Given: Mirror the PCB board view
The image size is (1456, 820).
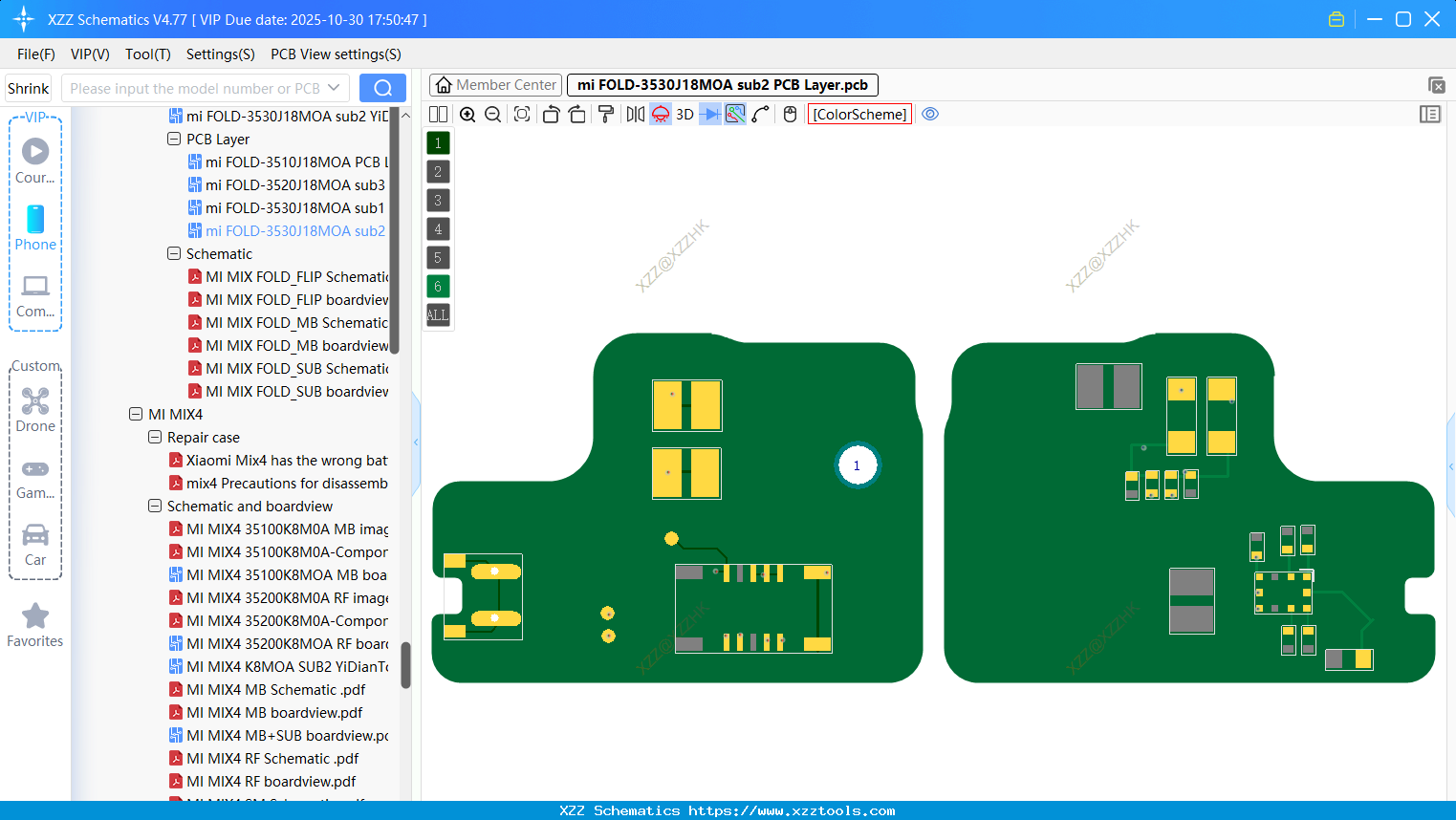Looking at the screenshot, I should (634, 114).
